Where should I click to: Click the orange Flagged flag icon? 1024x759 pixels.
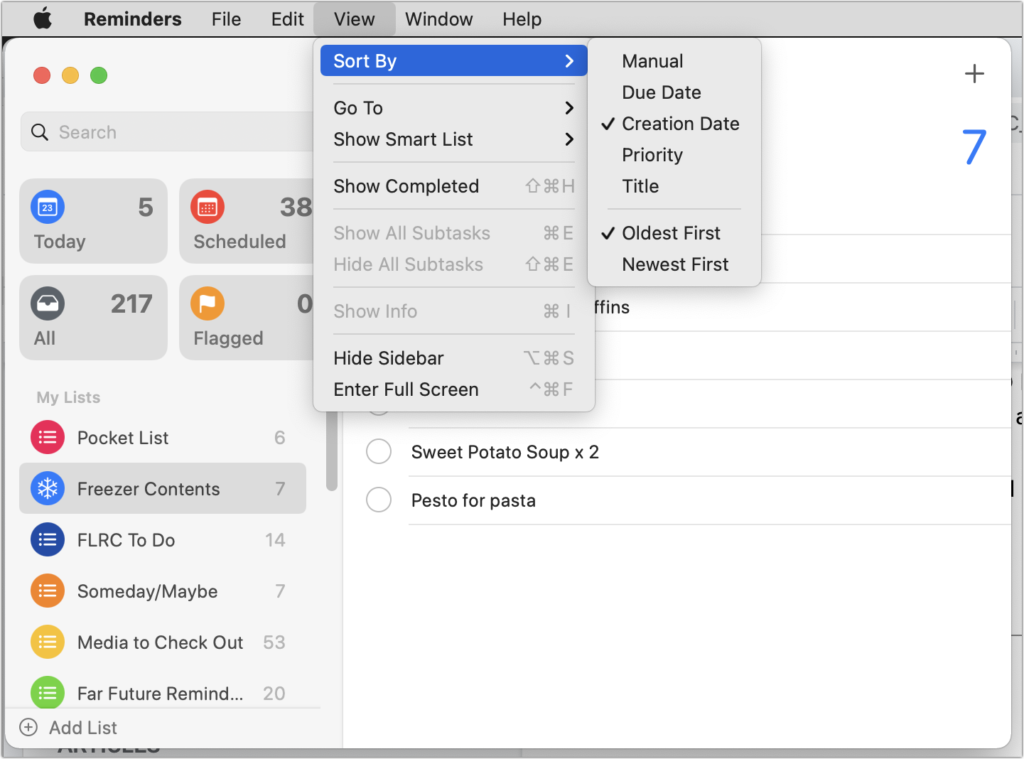point(207,304)
